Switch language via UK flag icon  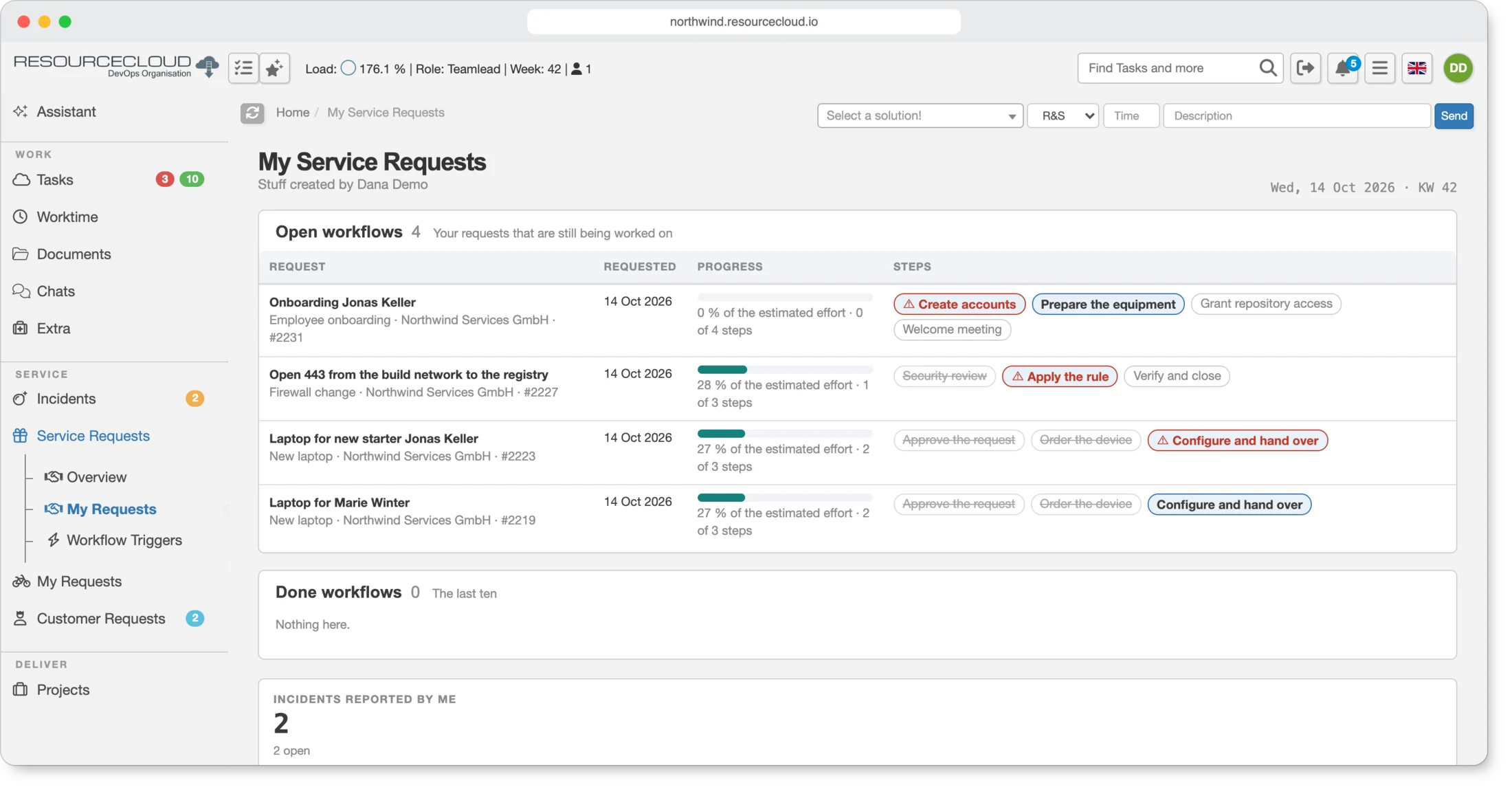(1416, 68)
